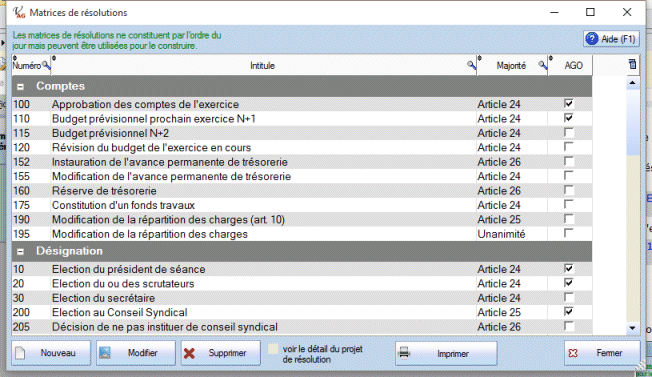Enable 'voir le détail du projet de résolution' checkbox
The height and width of the screenshot is (377, 652).
pos(273,349)
